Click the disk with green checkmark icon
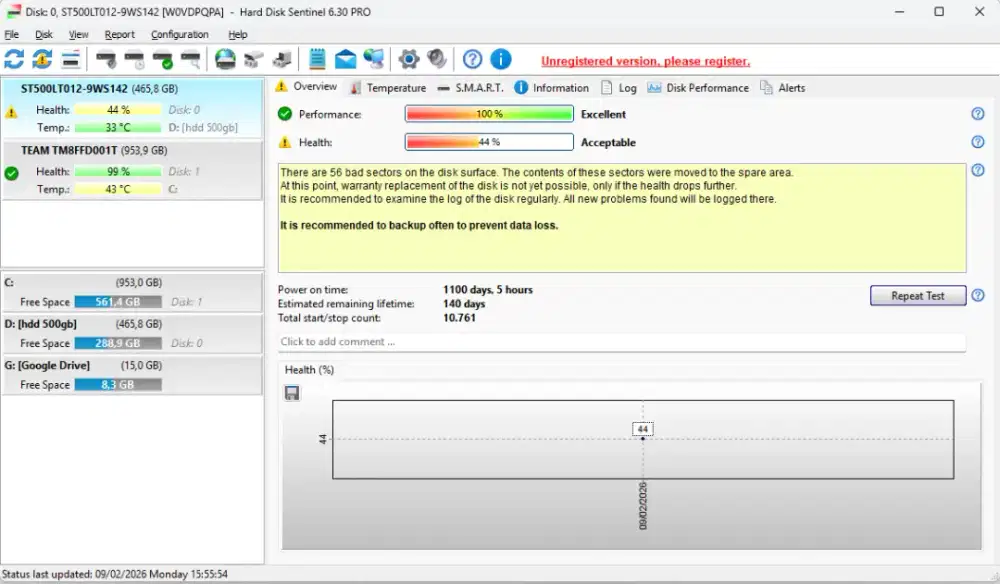 pyautogui.click(x=162, y=60)
